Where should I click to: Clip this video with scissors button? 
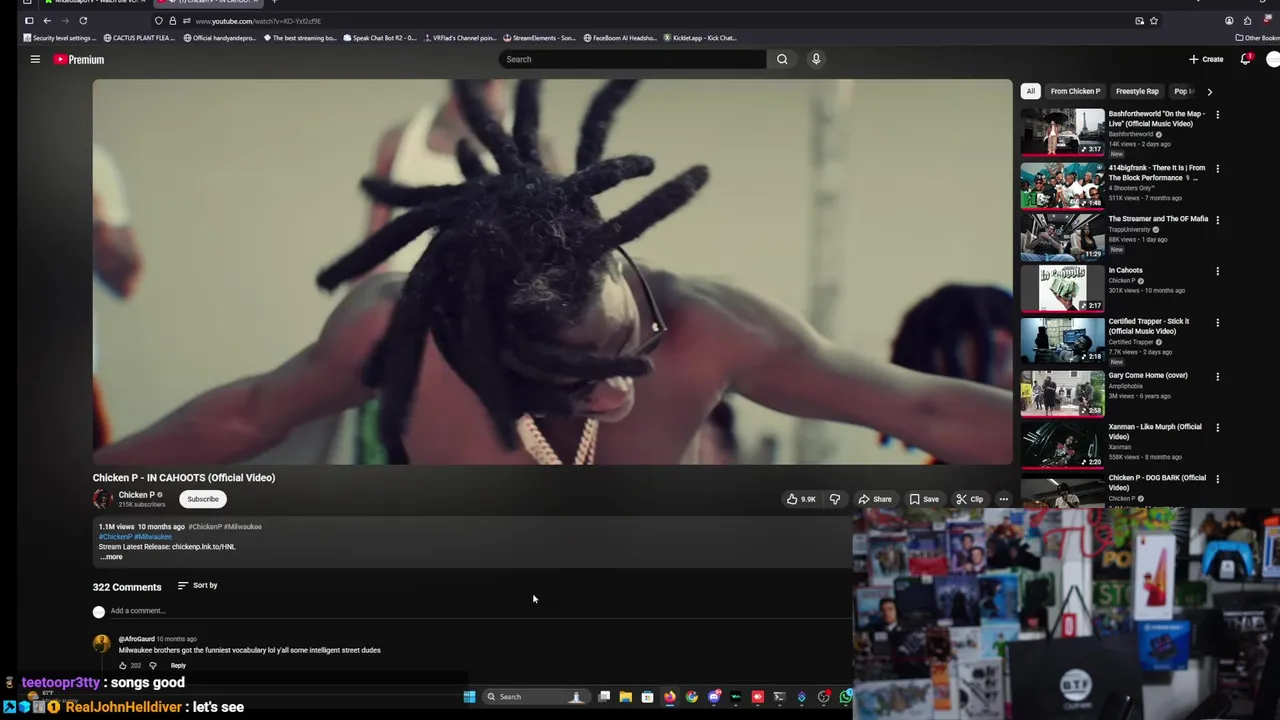coord(969,499)
